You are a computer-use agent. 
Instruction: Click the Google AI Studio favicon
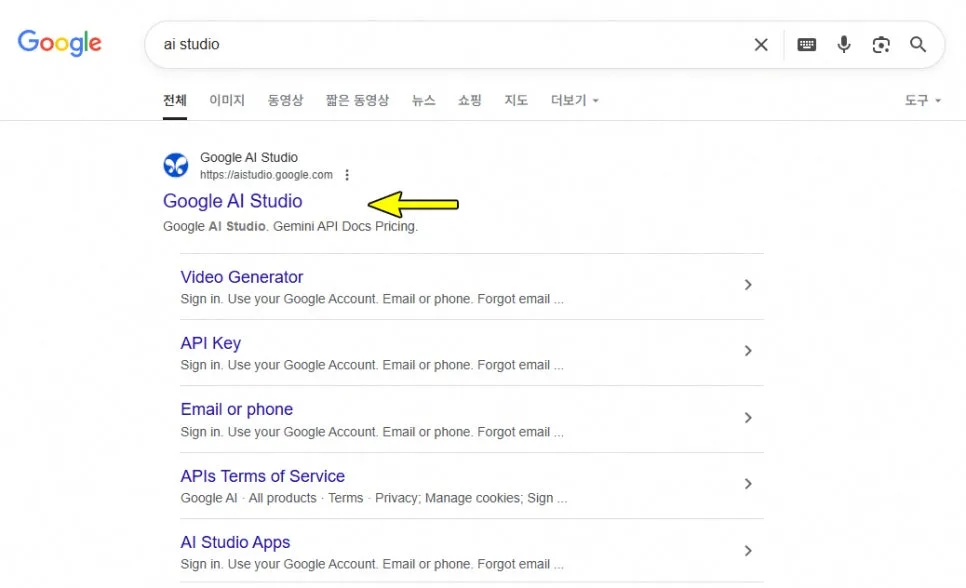[x=176, y=165]
